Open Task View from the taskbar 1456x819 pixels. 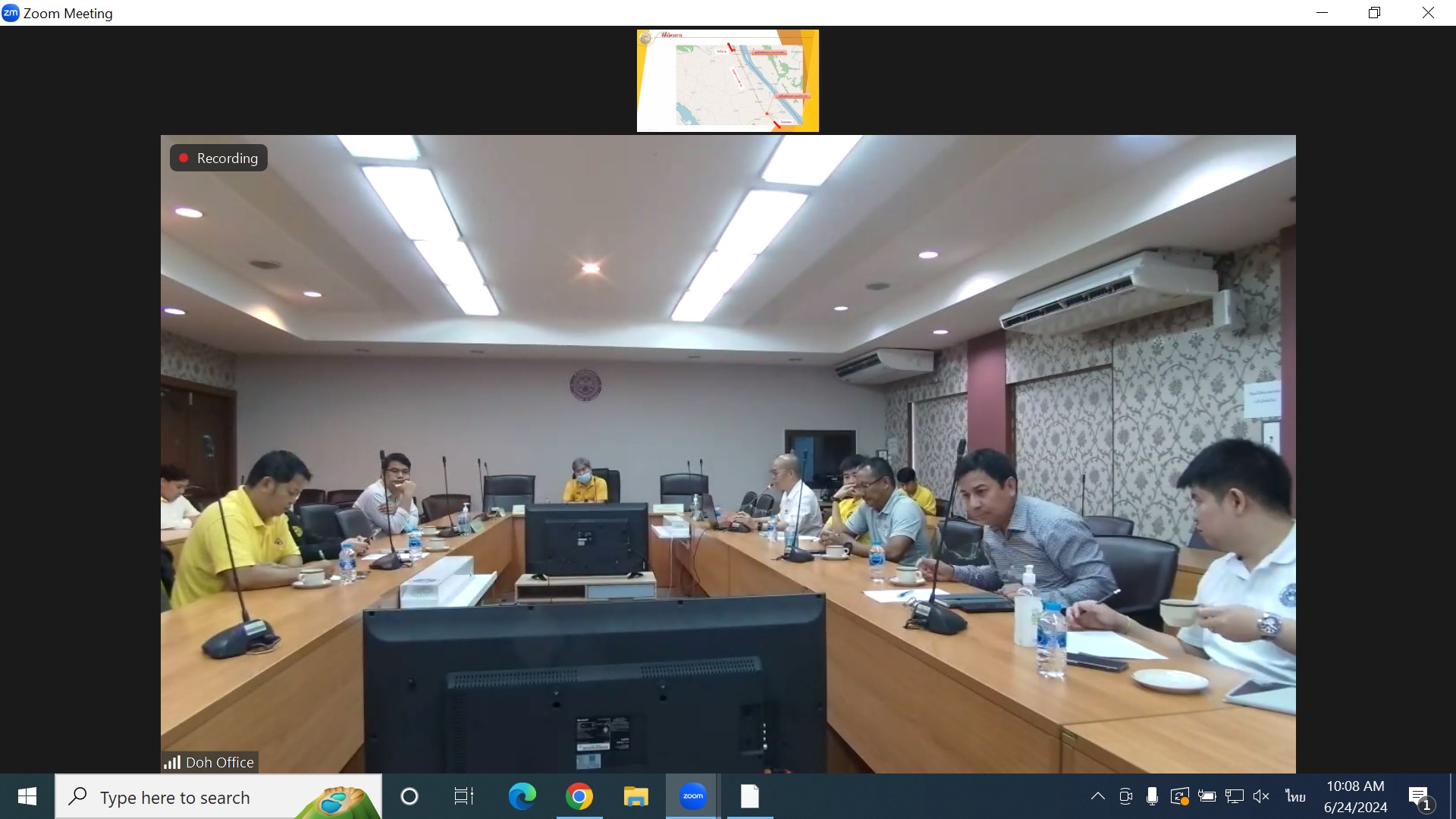(x=463, y=796)
